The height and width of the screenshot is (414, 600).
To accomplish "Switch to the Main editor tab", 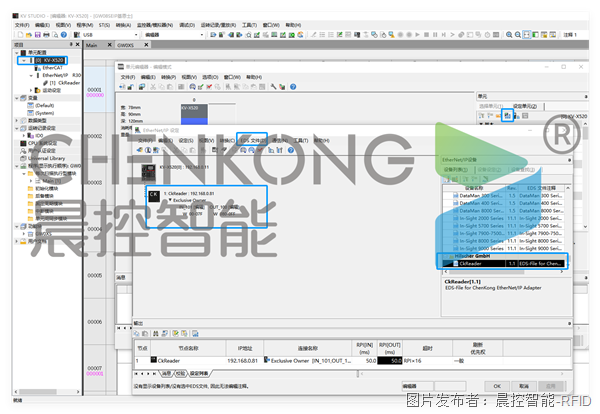I will click(x=91, y=45).
